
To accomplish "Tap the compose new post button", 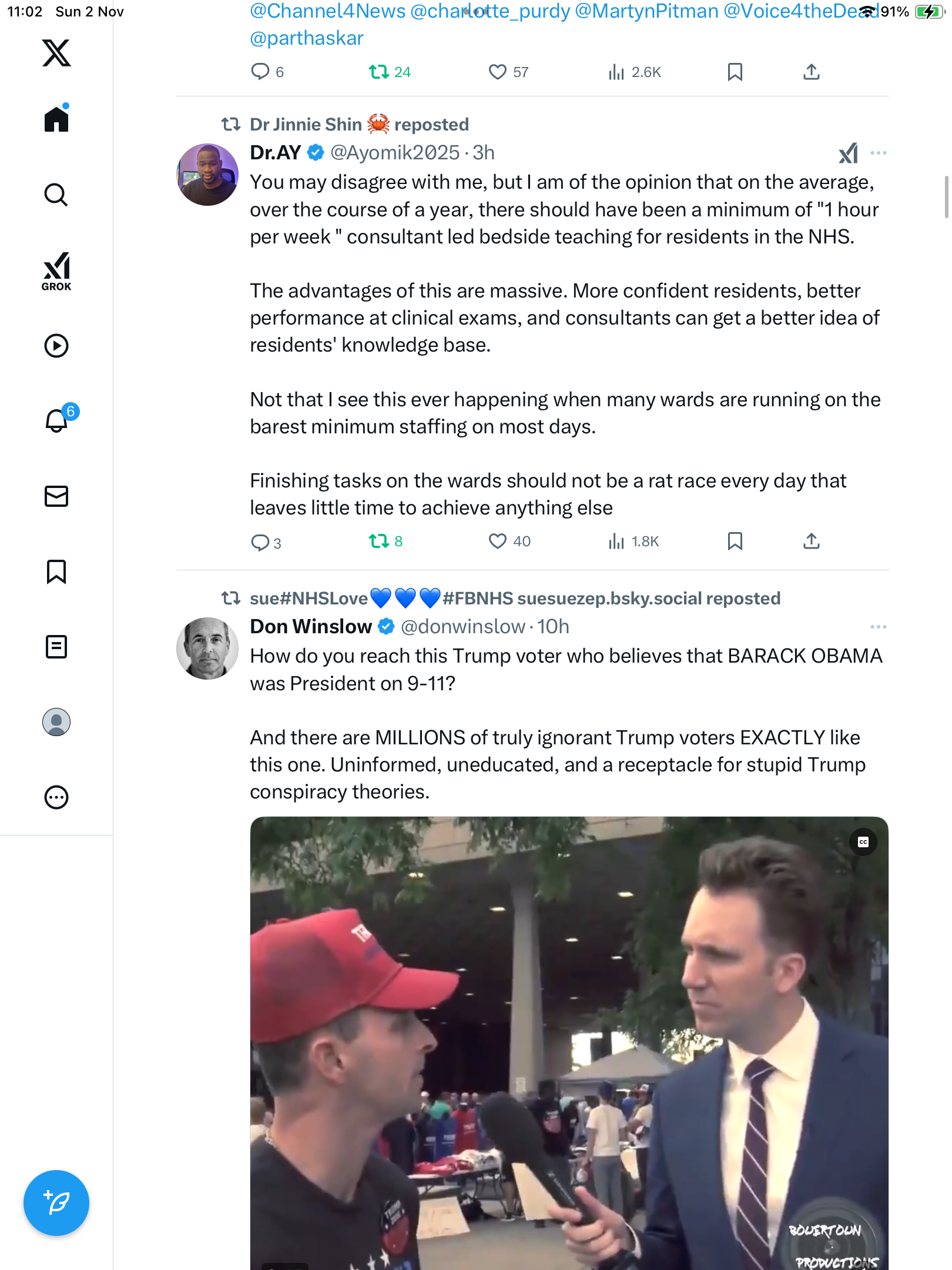I will 56,1203.
